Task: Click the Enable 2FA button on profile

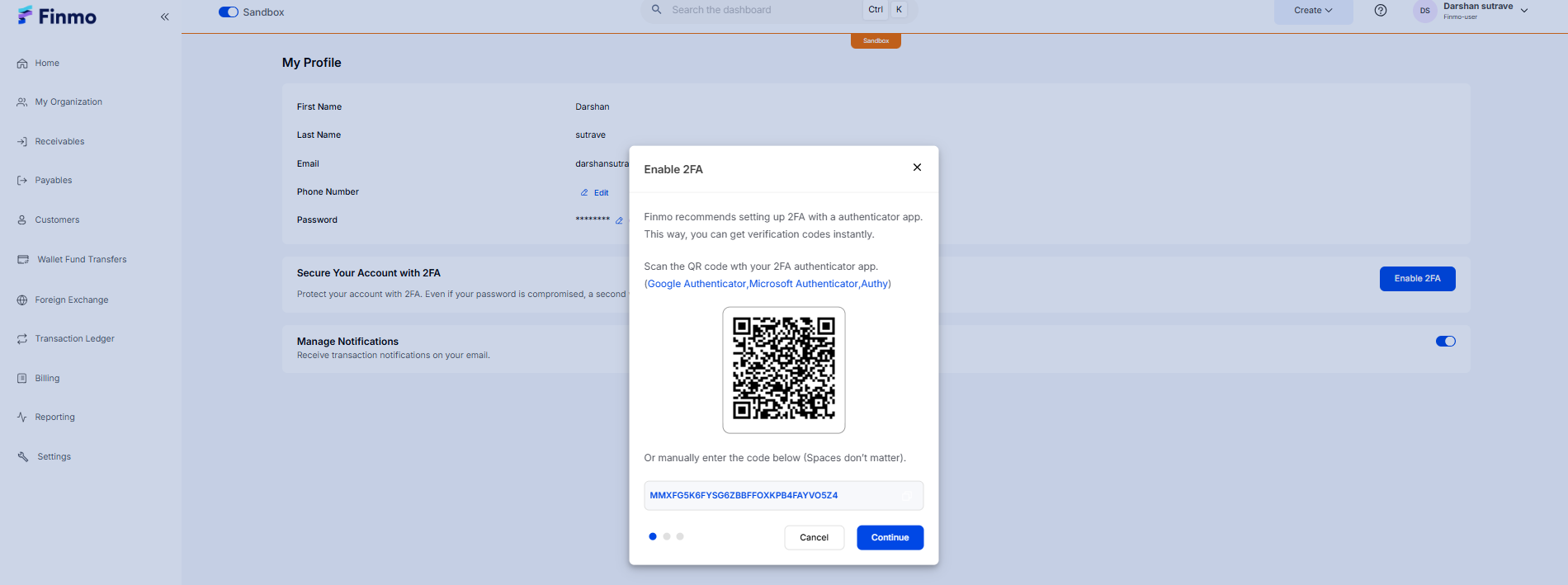Action: (x=1417, y=279)
